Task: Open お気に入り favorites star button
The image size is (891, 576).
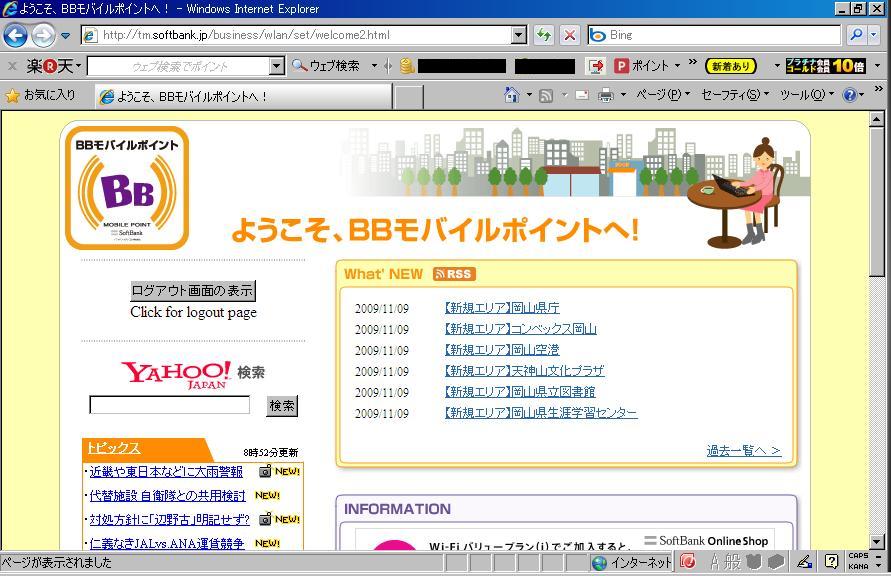Action: click(40, 95)
